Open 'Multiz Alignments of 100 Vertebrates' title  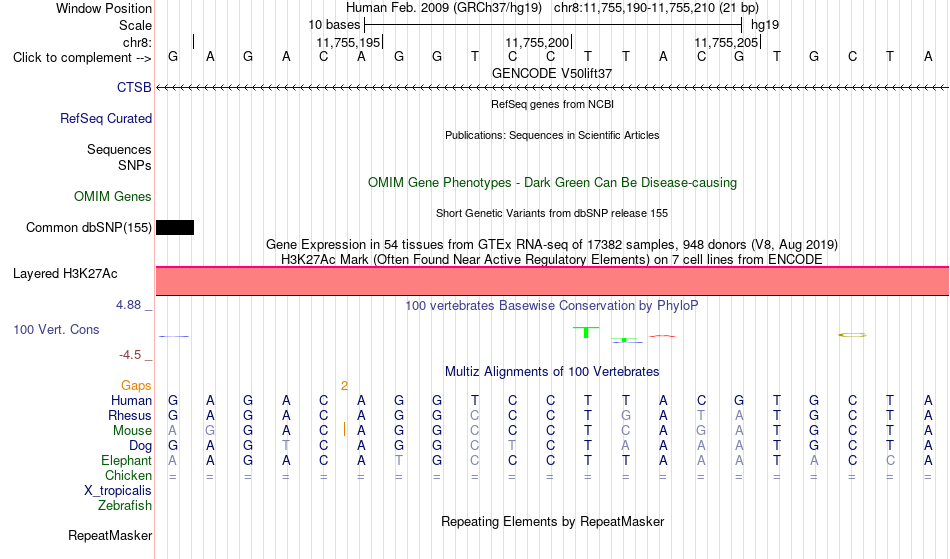coord(552,372)
